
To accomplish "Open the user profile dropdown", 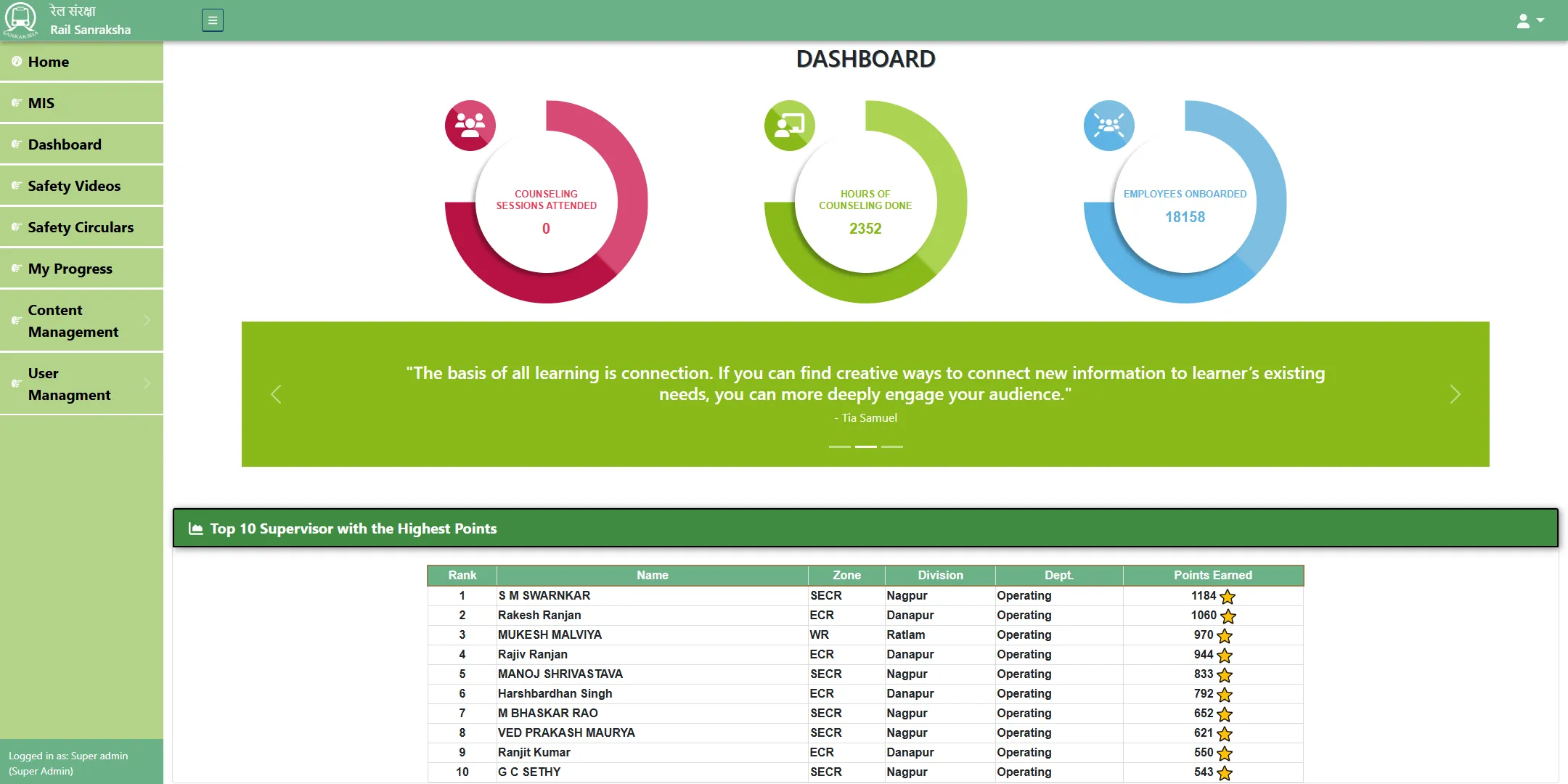I will click(x=1530, y=21).
